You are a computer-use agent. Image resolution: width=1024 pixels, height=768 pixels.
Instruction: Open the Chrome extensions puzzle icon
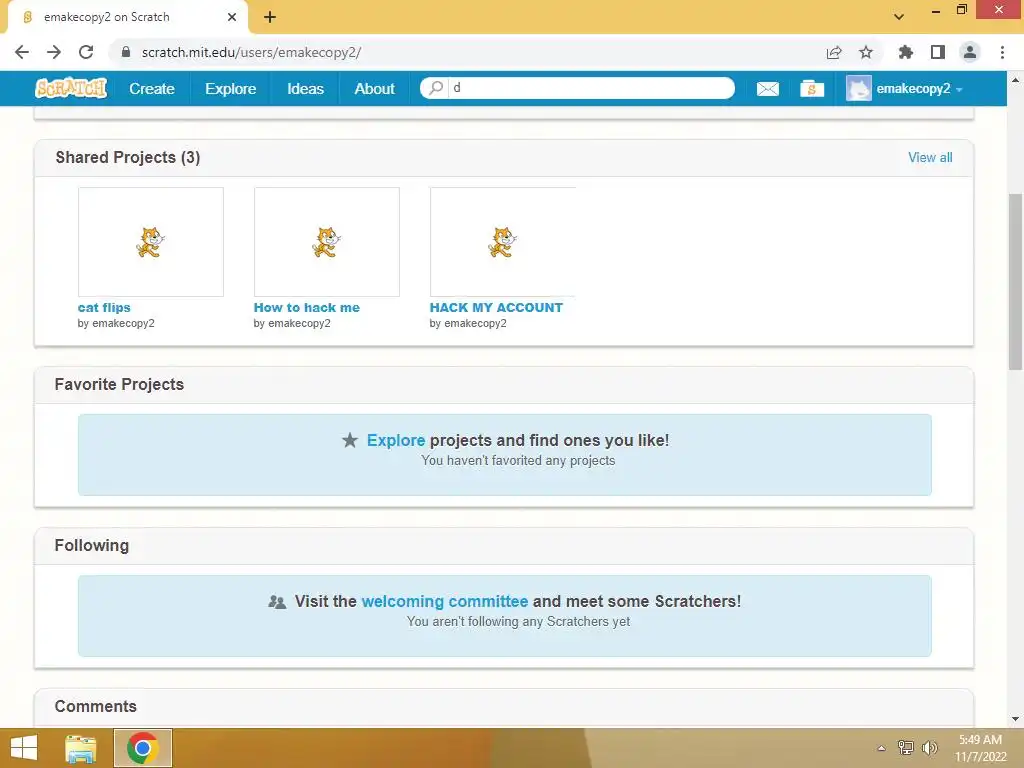coord(906,52)
